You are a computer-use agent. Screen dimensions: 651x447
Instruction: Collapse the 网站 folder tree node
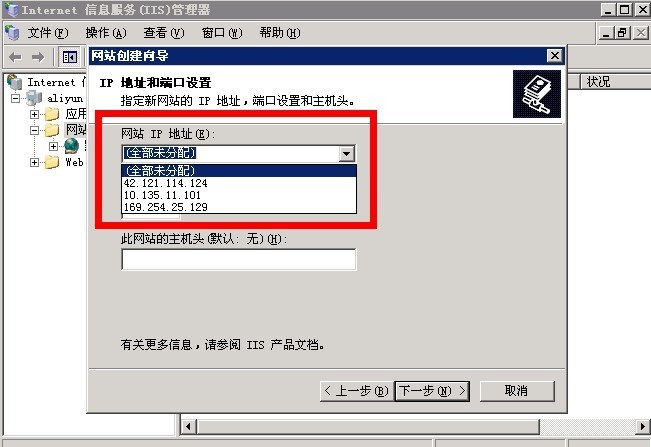pyautogui.click(x=34, y=130)
